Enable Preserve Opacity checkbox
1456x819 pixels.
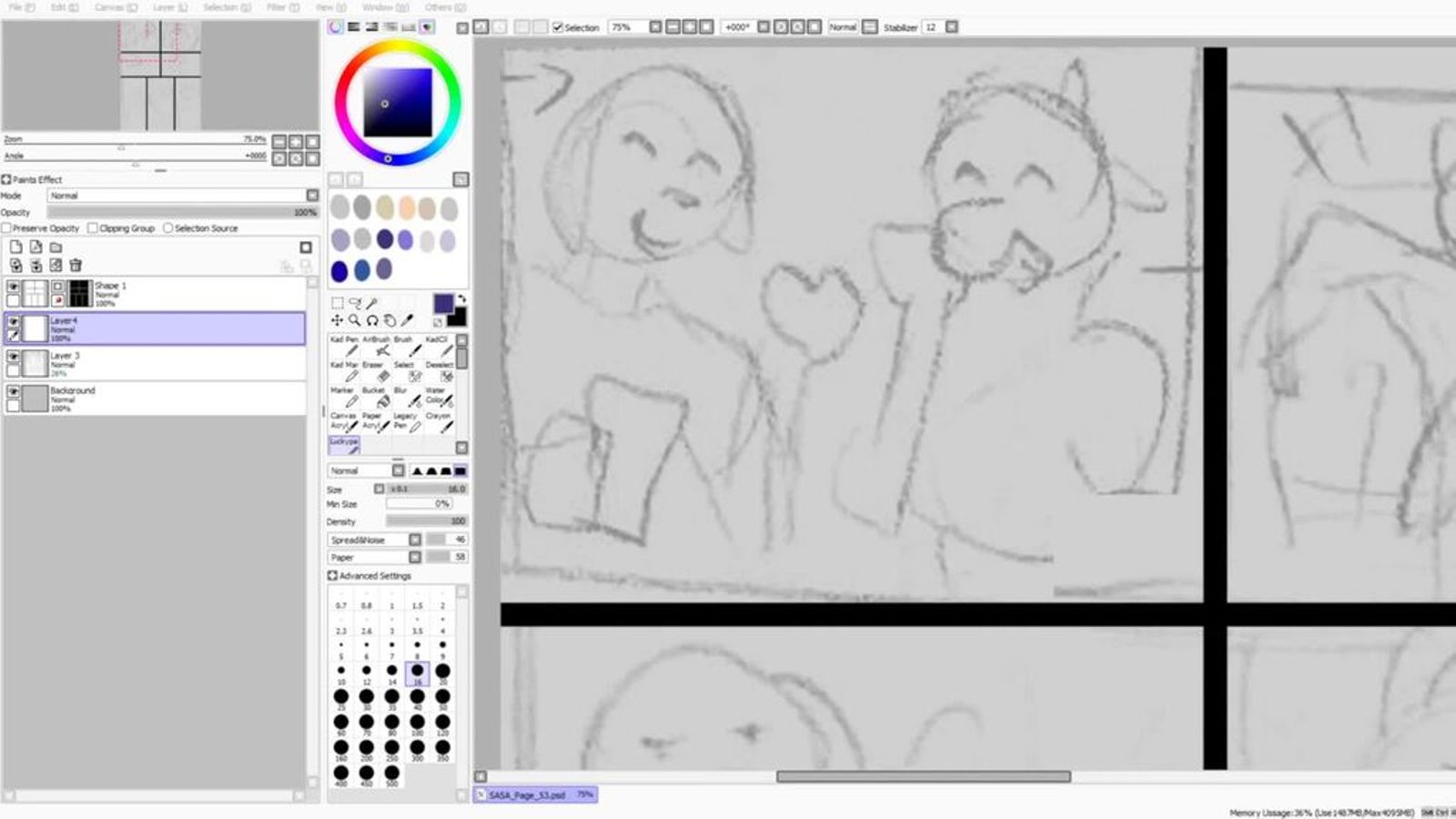tap(7, 228)
